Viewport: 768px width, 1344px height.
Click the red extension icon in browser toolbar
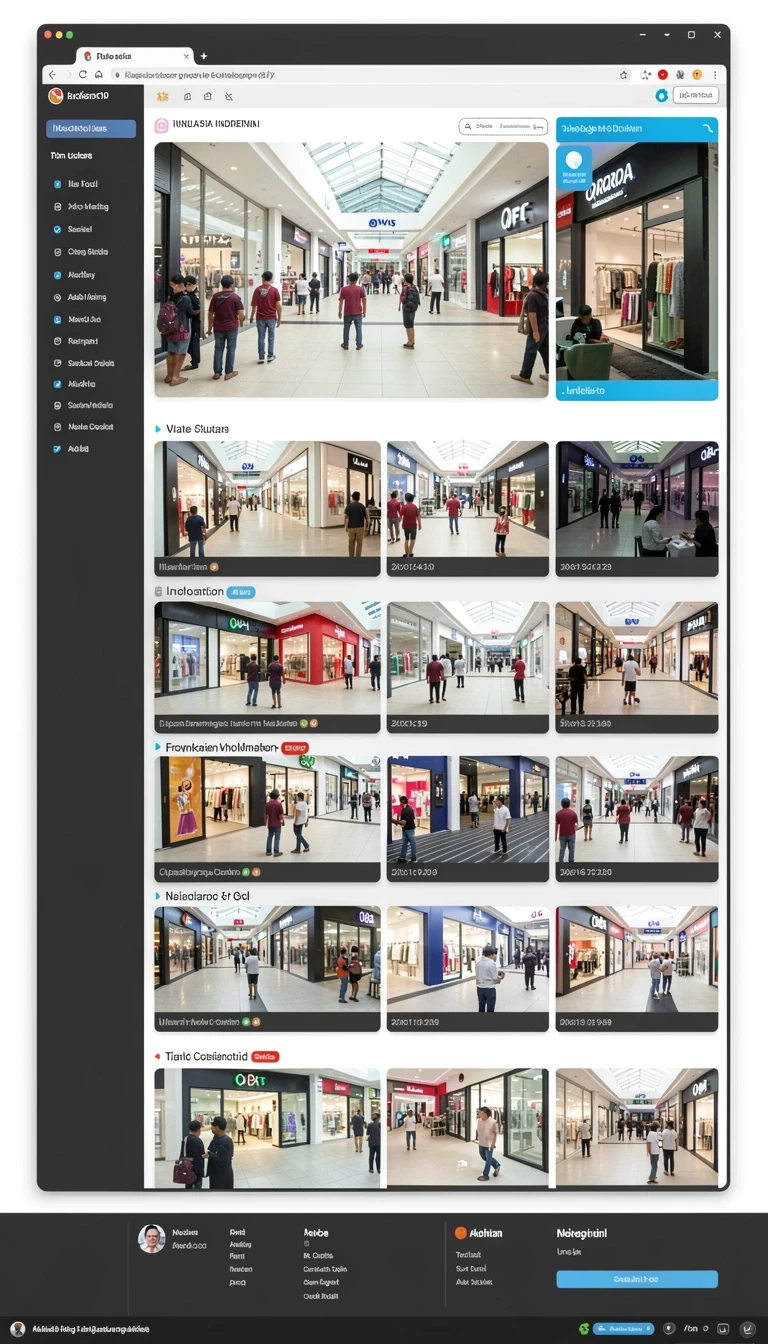click(662, 75)
